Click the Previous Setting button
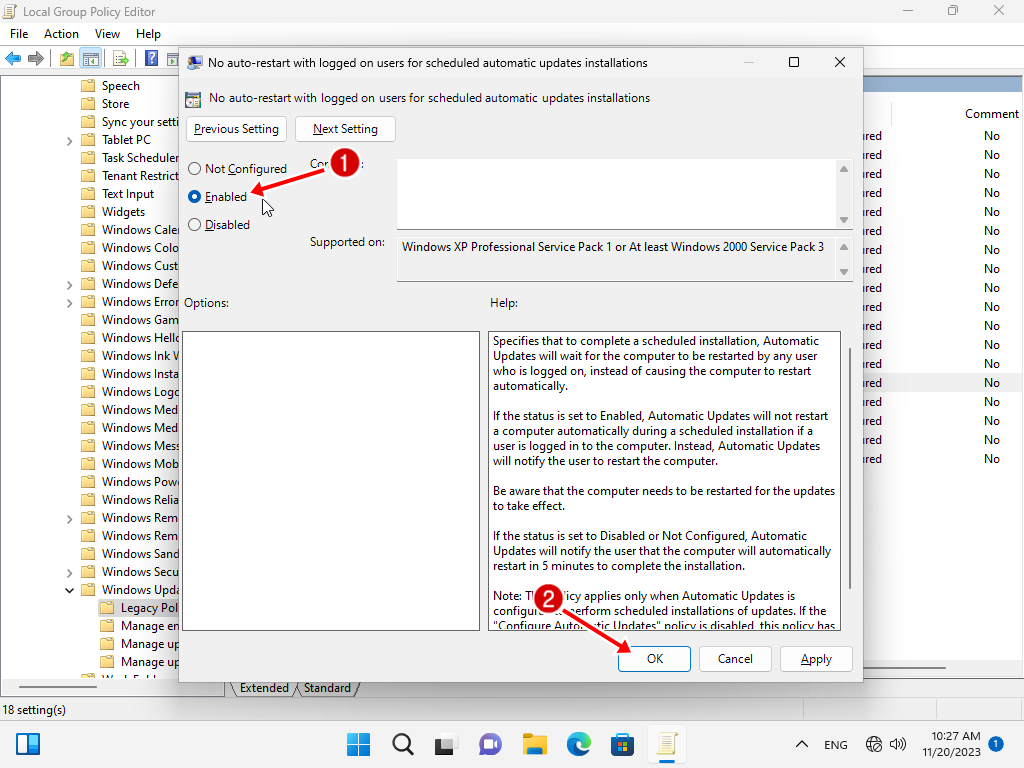The image size is (1024, 768). (x=236, y=129)
